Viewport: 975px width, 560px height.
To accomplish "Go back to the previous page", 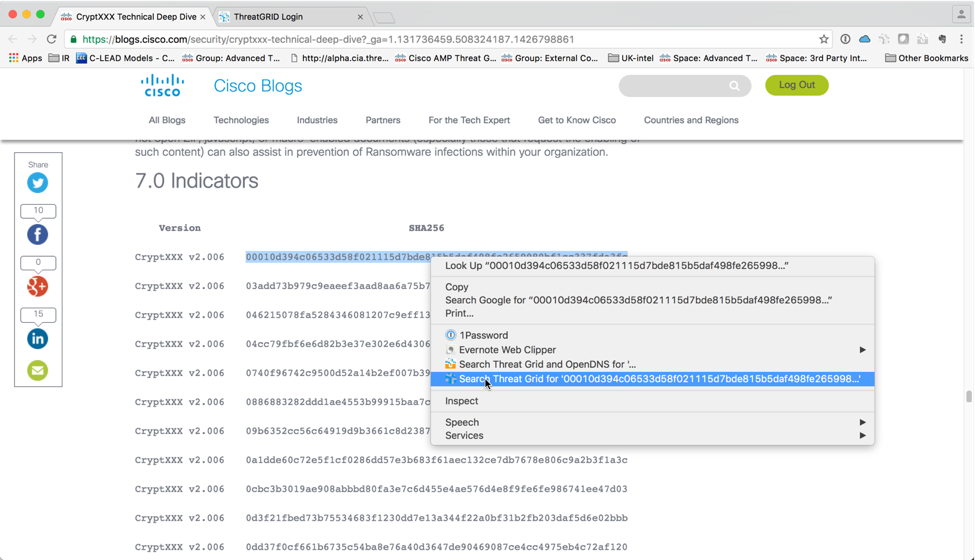I will 13,39.
